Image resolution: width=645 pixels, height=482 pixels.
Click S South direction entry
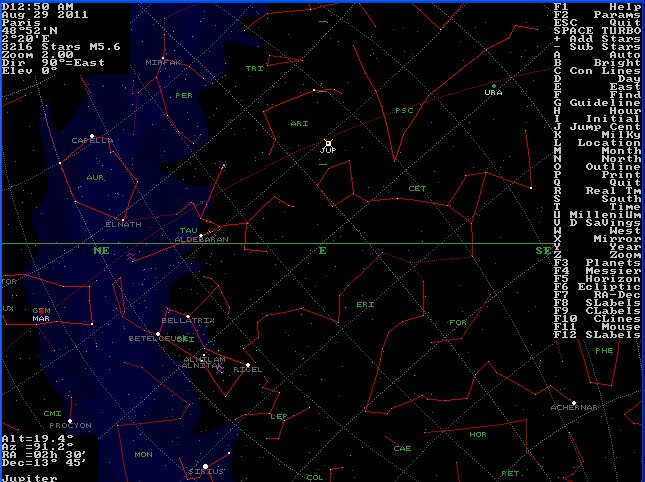pyautogui.click(x=597, y=199)
